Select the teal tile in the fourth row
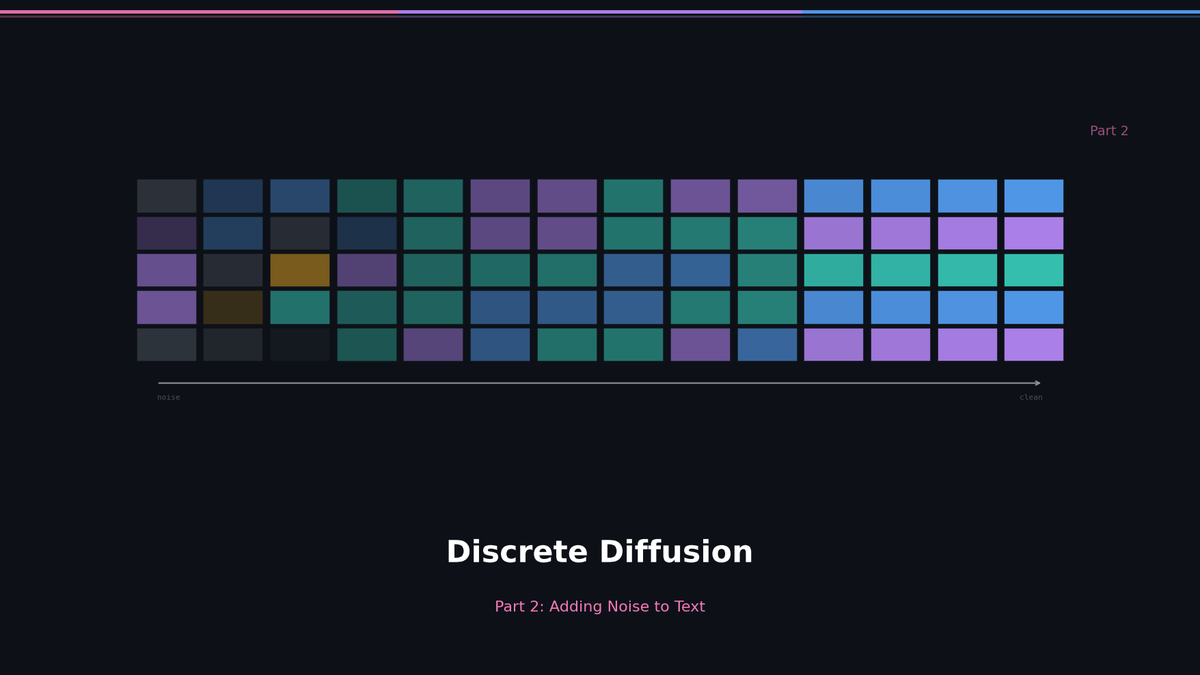Image resolution: width=1200 pixels, height=675 pixels. (x=300, y=307)
